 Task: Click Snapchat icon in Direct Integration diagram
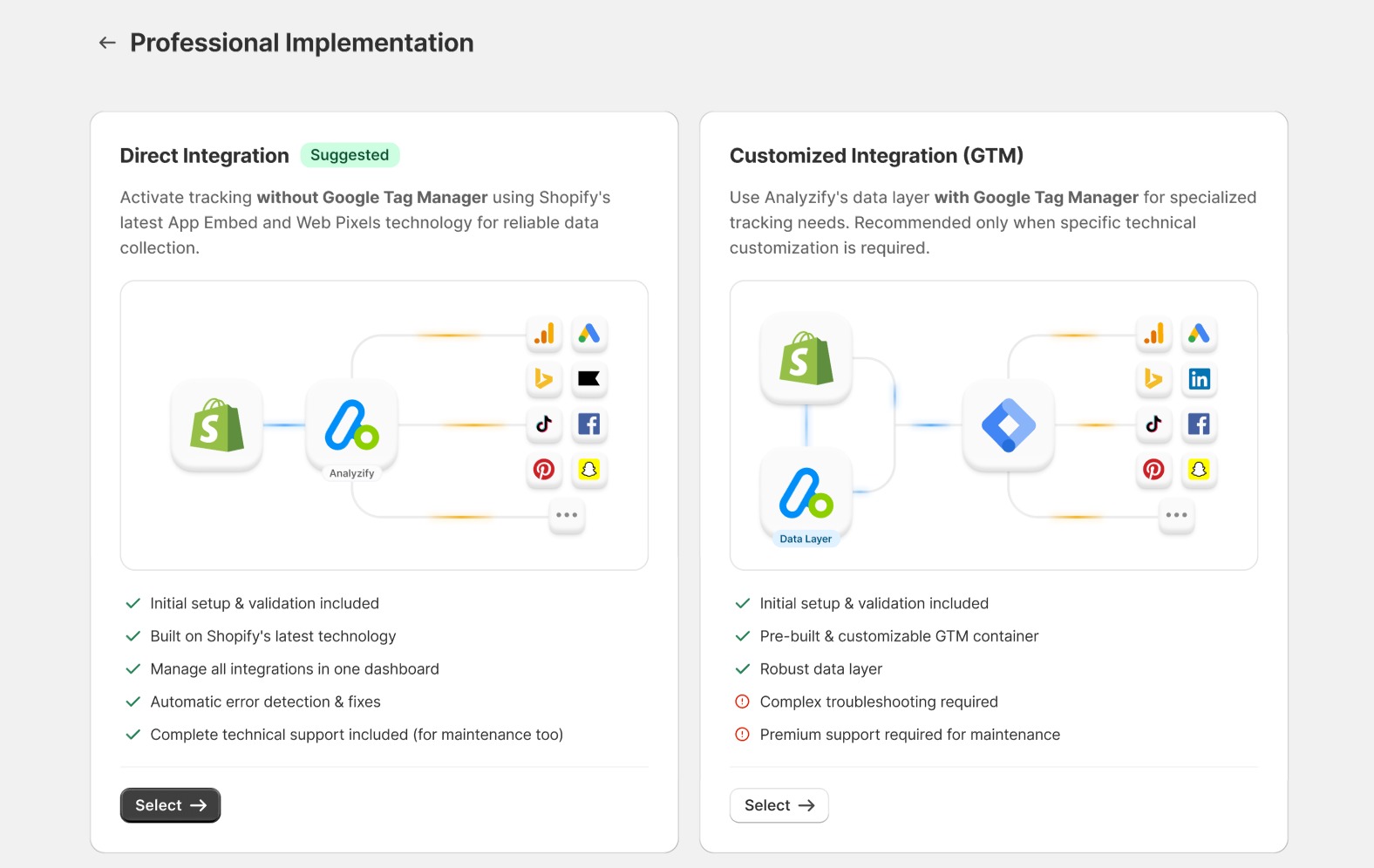coord(589,470)
